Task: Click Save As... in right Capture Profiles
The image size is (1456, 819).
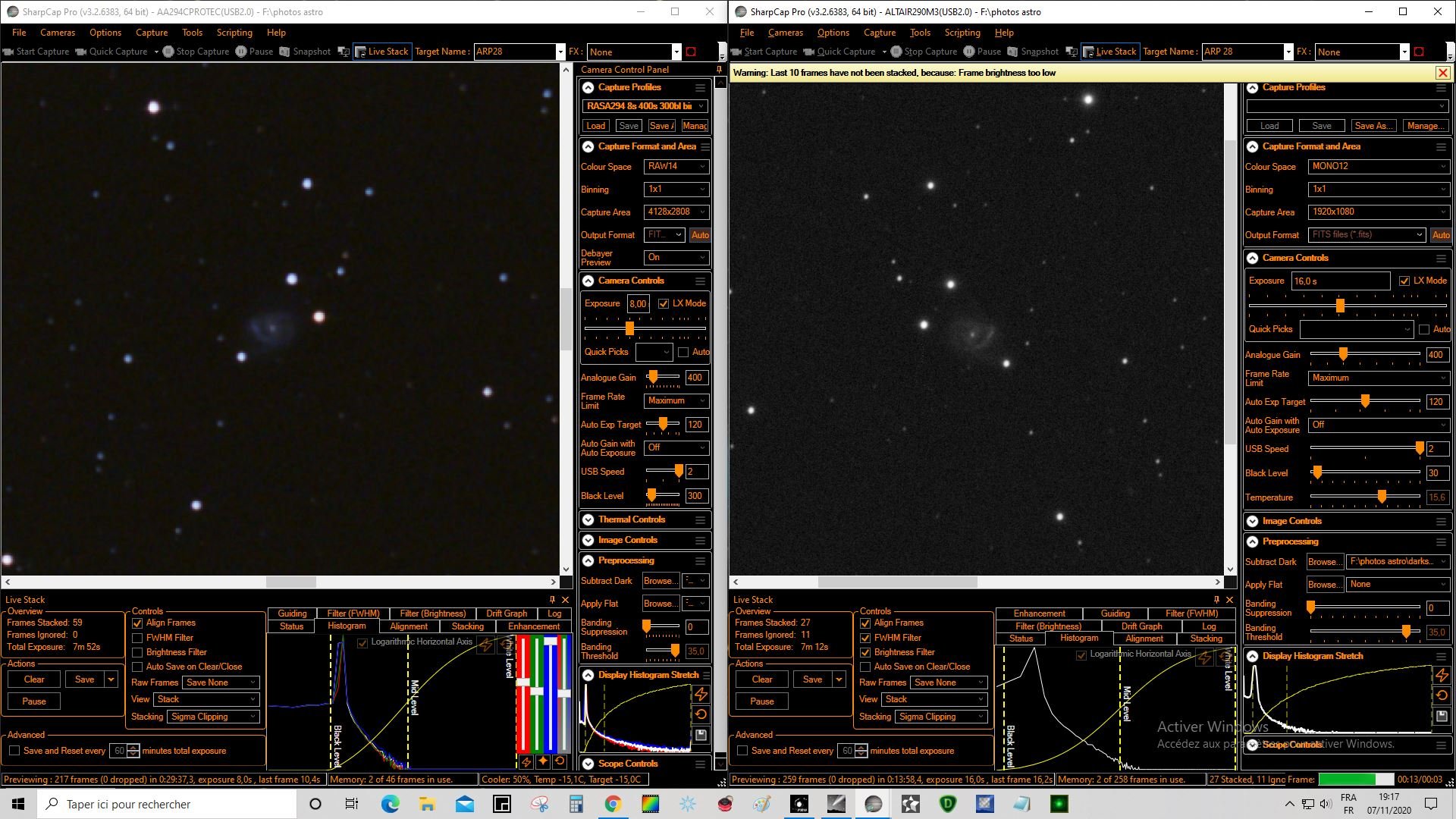Action: pyautogui.click(x=1374, y=126)
